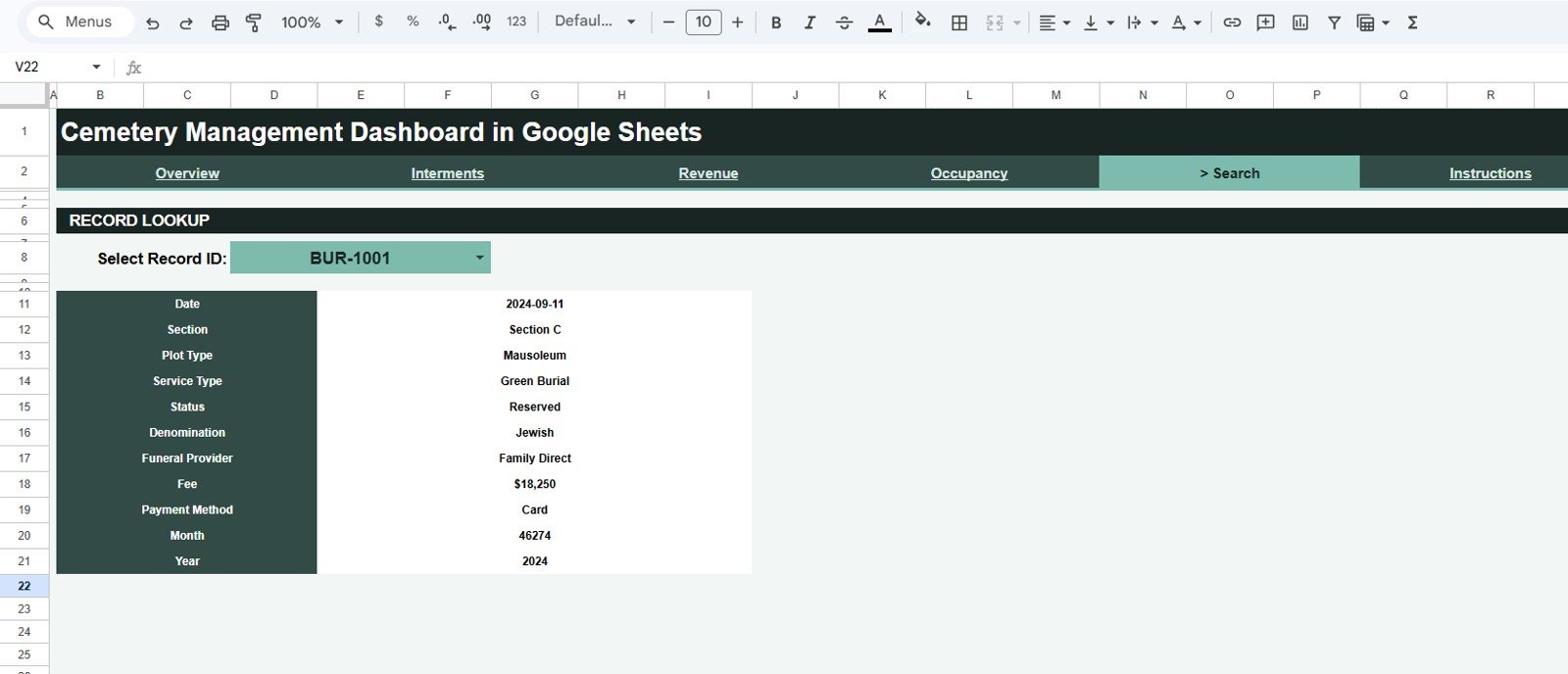Image resolution: width=1568 pixels, height=674 pixels.
Task: Click the 'Mausoleum' value cell
Action: tap(534, 356)
